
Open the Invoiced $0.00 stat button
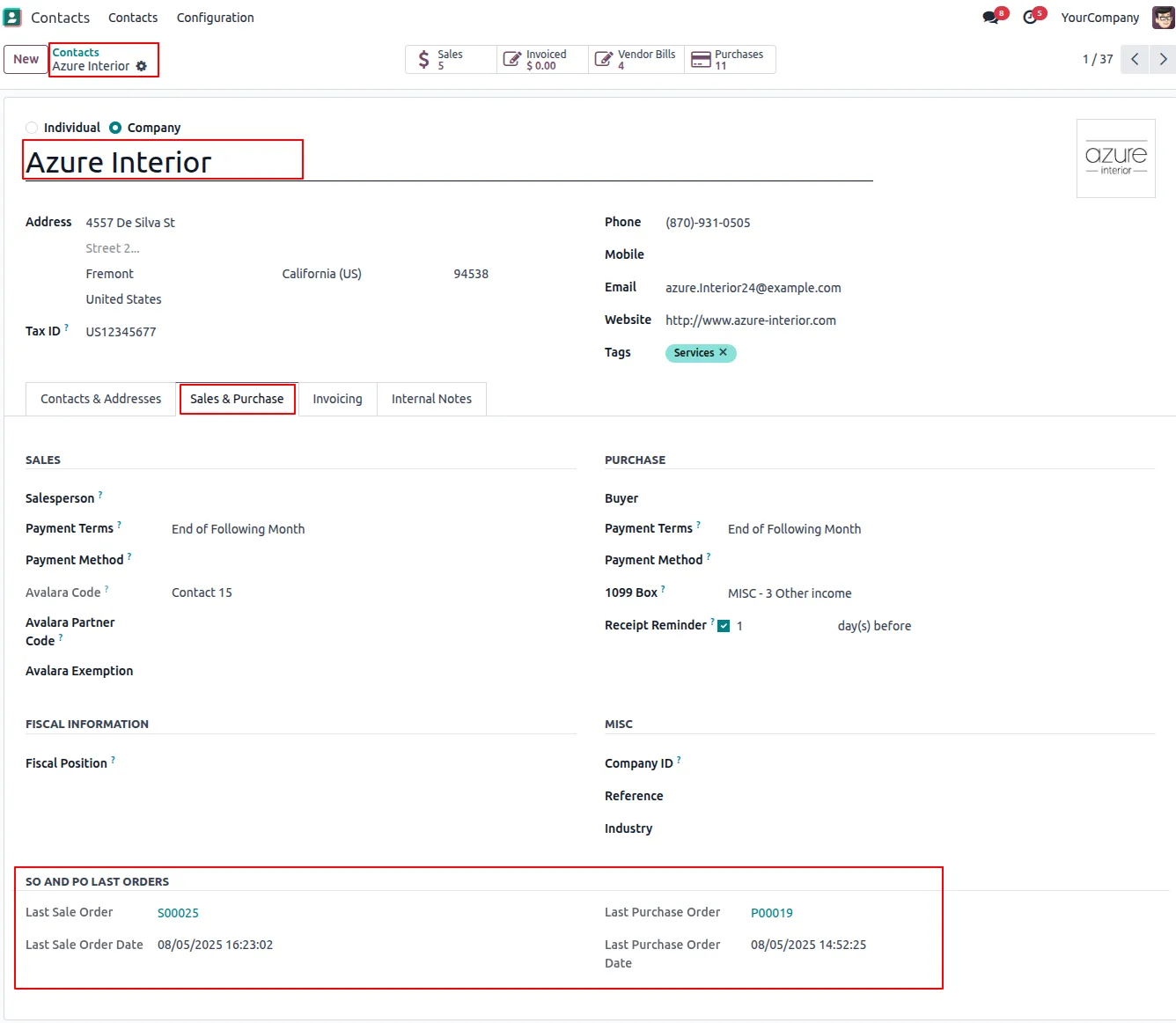pos(542,59)
